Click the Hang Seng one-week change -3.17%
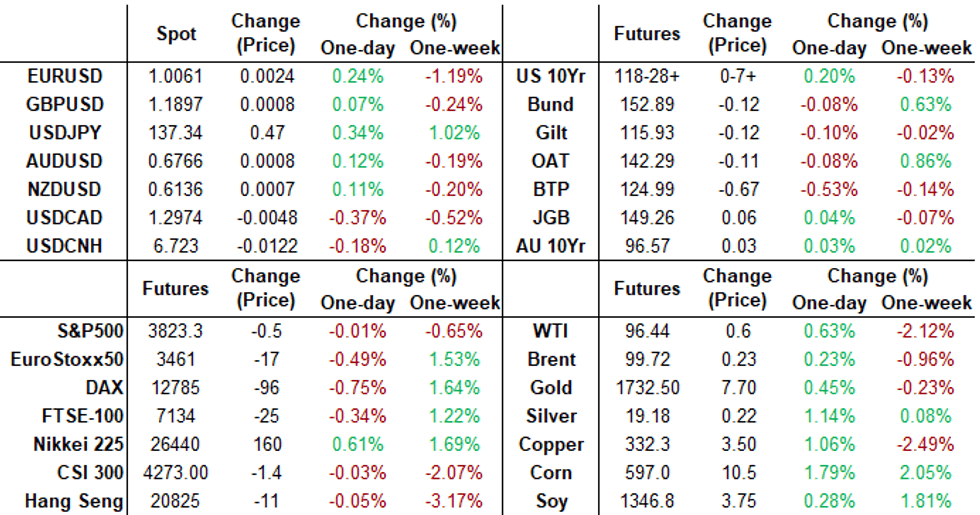The image size is (980, 515). tap(453, 501)
